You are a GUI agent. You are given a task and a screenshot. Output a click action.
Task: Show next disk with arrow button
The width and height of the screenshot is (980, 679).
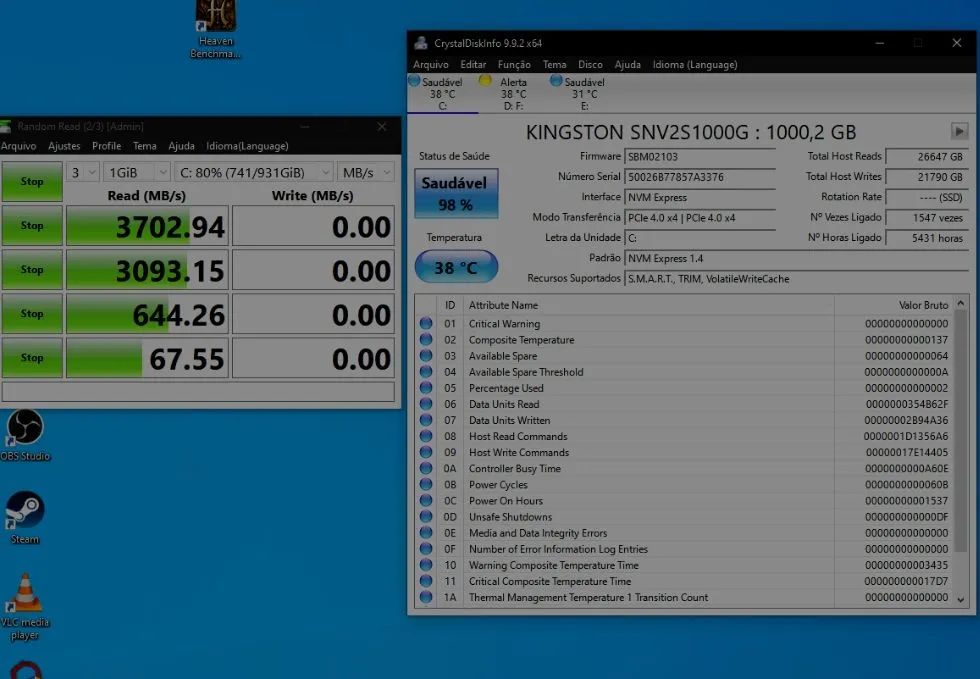coord(959,131)
